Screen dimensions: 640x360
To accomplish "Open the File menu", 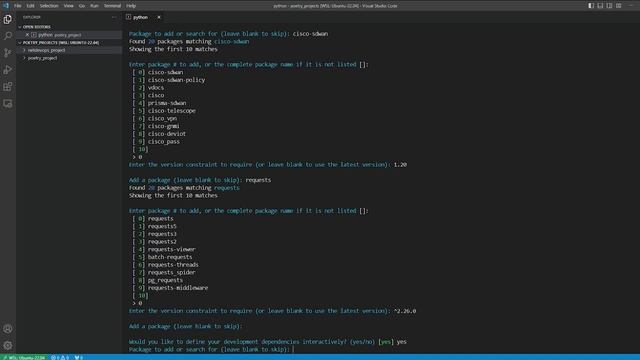I will point(18,6).
